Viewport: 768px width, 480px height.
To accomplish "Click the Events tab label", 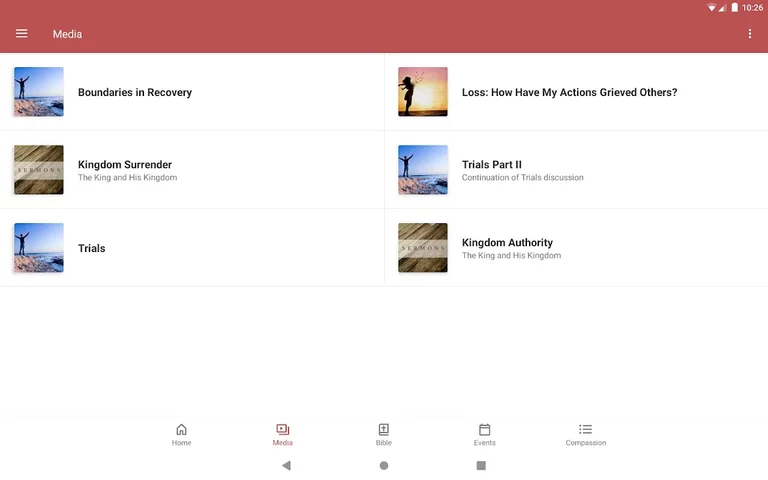I will pyautogui.click(x=484, y=443).
